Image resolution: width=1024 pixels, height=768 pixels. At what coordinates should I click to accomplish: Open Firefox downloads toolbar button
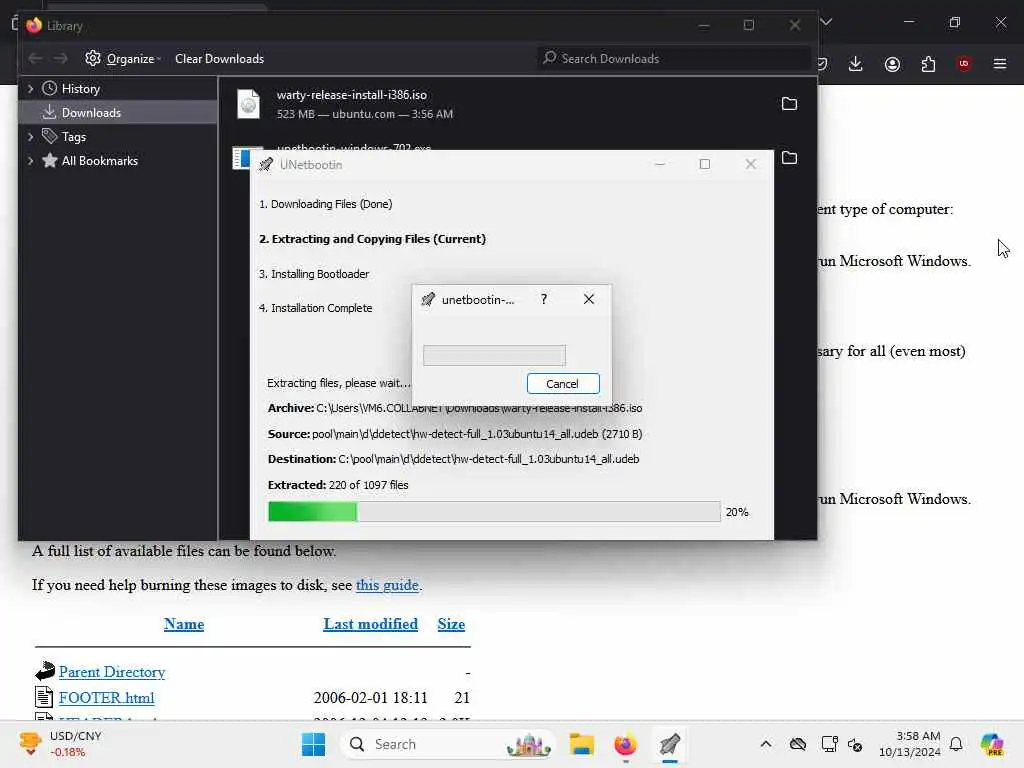(856, 64)
